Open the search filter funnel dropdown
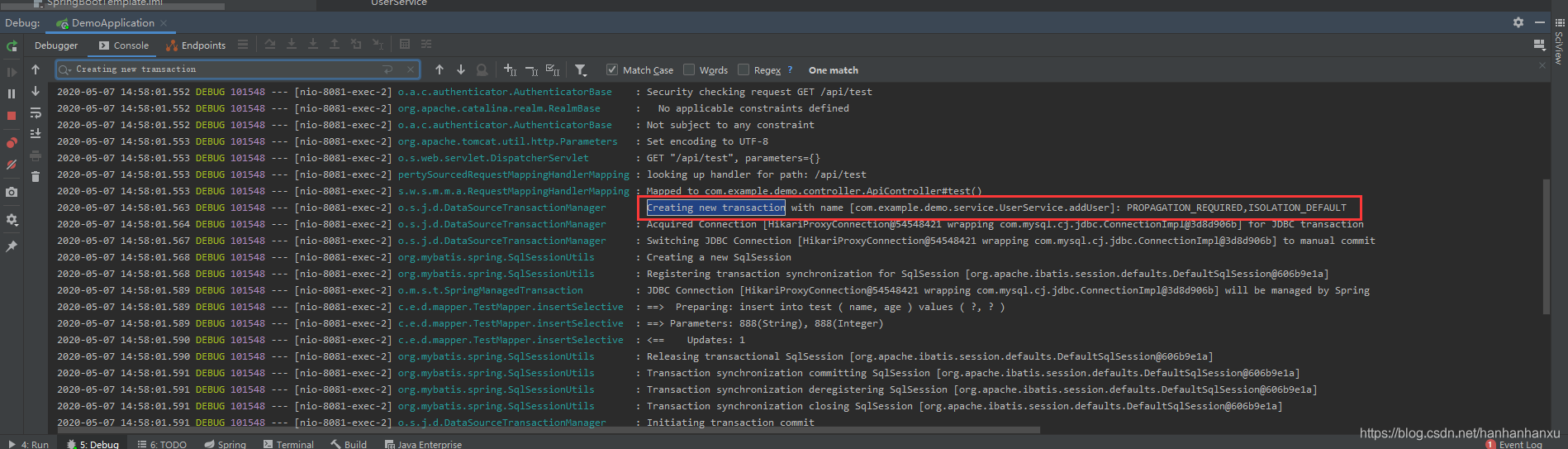This screenshot has width=1568, height=449. [x=581, y=70]
